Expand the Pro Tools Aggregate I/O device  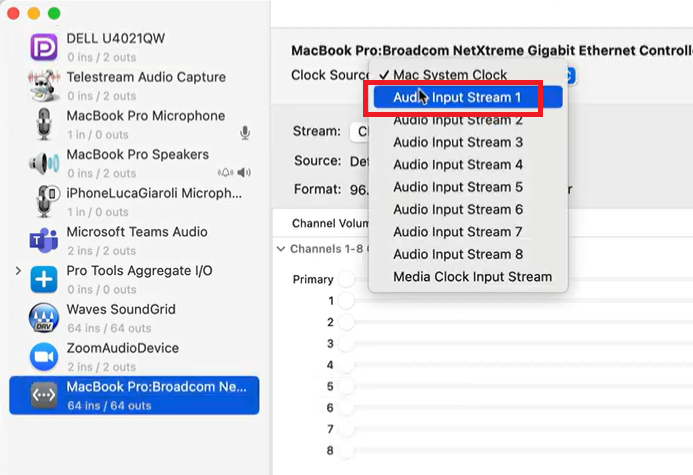click(x=18, y=270)
